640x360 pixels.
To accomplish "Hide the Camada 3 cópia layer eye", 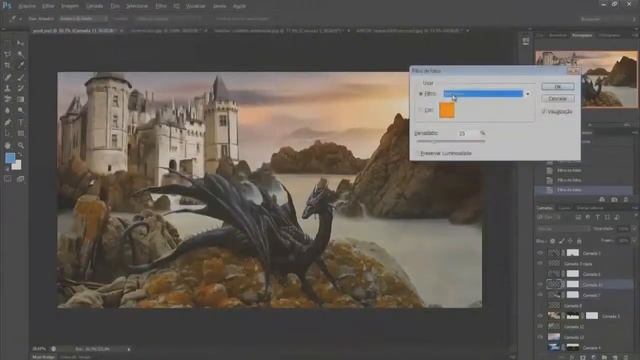I will coord(540,264).
